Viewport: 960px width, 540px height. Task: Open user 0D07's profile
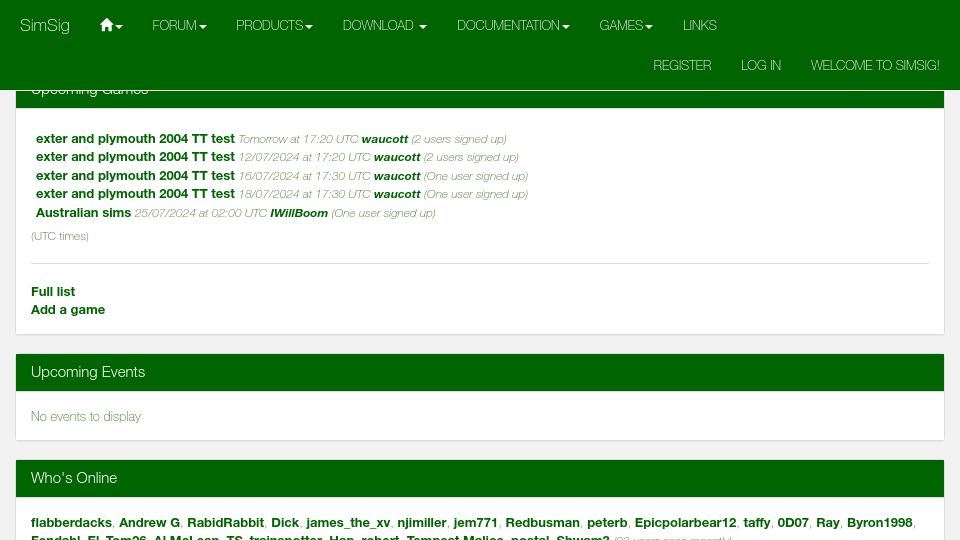[793, 523]
